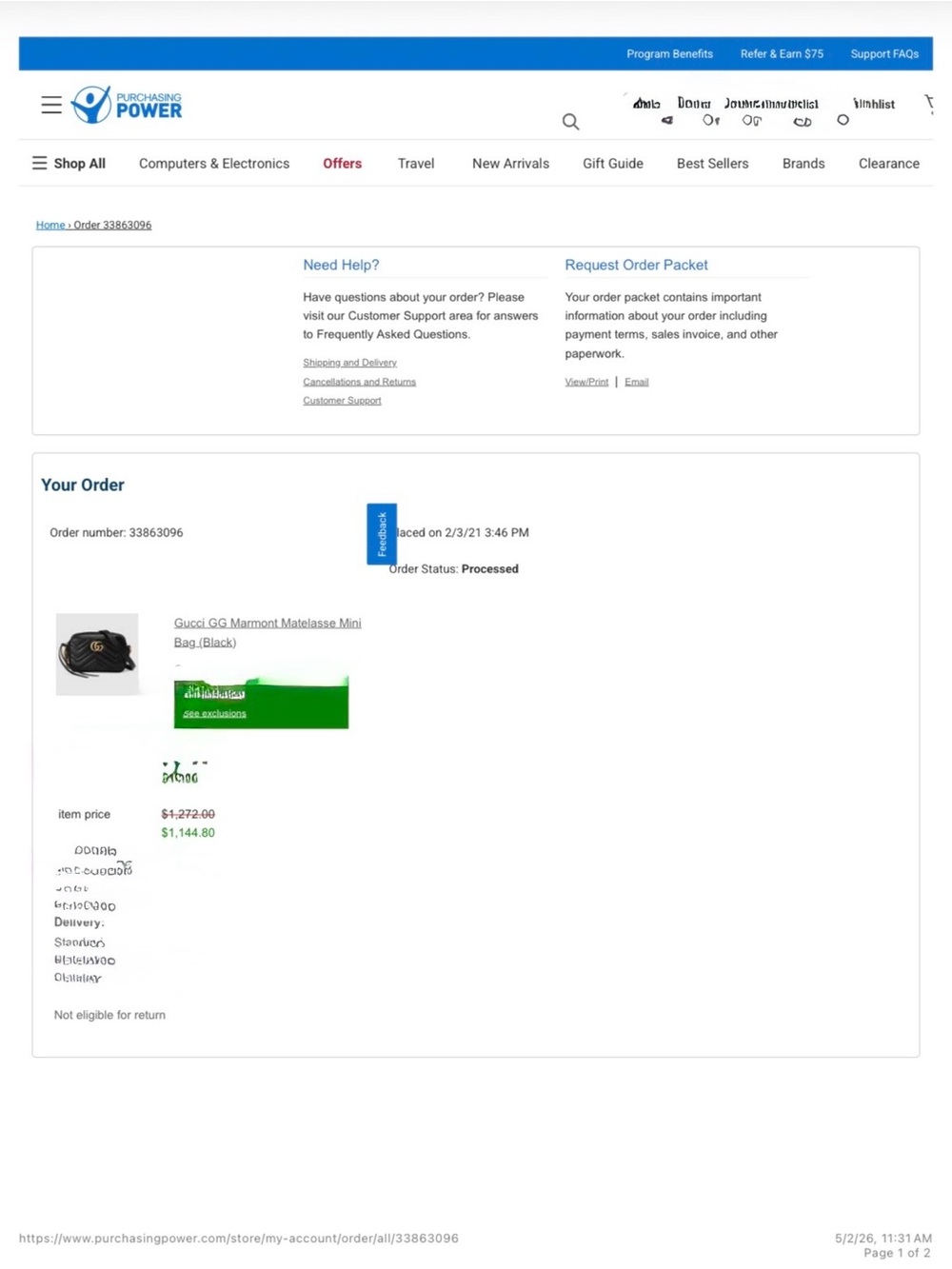Screen dimensions: 952x1269
Task: Open the Customer Support link
Action: coord(342,401)
